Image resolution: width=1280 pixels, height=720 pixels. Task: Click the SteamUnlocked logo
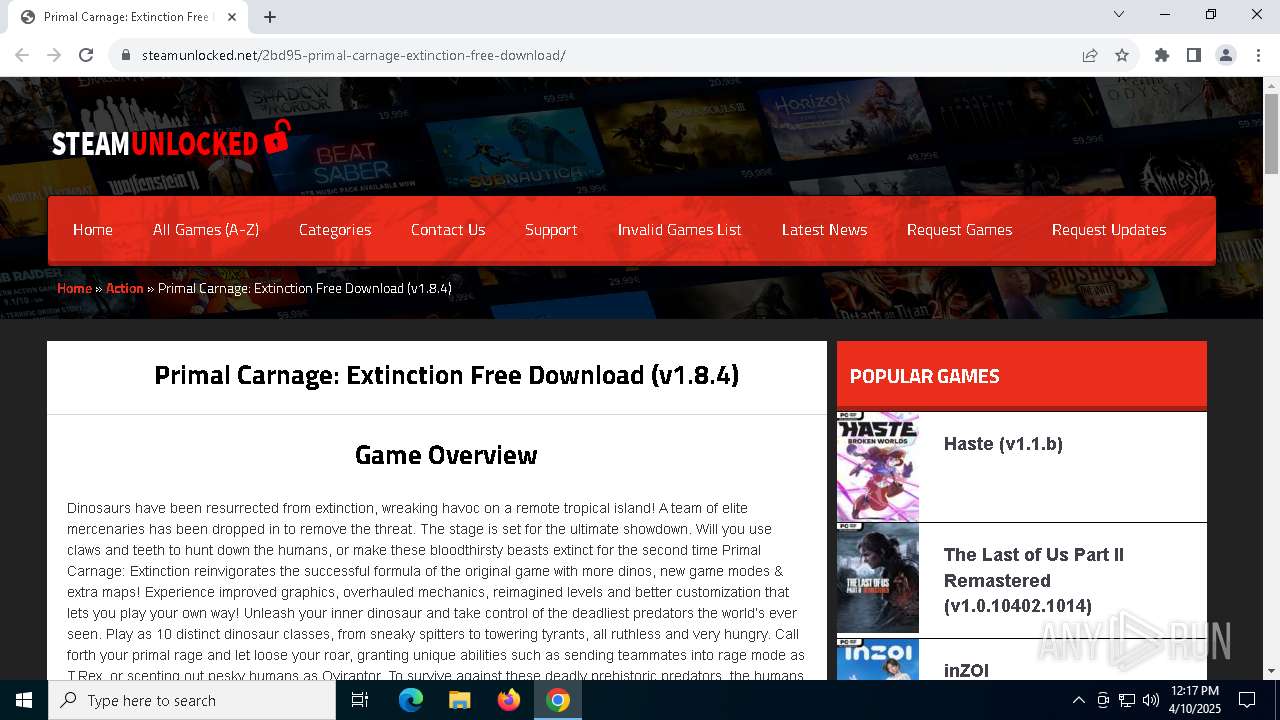tap(171, 140)
